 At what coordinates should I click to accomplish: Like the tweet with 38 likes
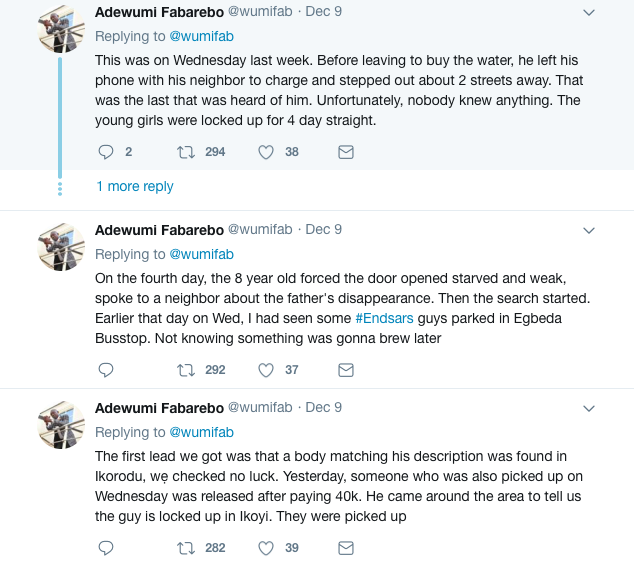pos(266,152)
